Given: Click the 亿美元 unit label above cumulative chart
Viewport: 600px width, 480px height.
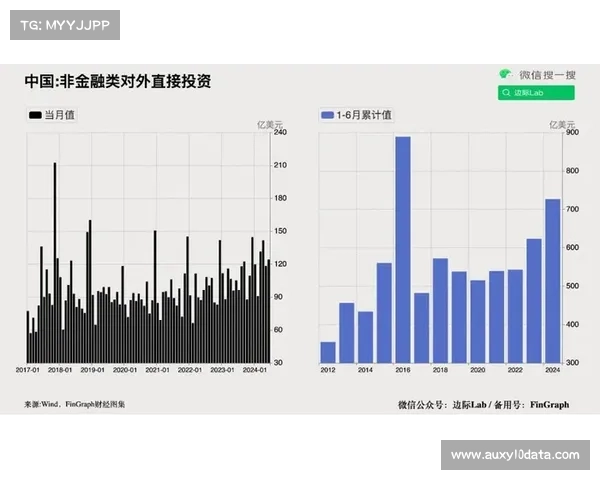Looking at the screenshot, I should click(562, 125).
